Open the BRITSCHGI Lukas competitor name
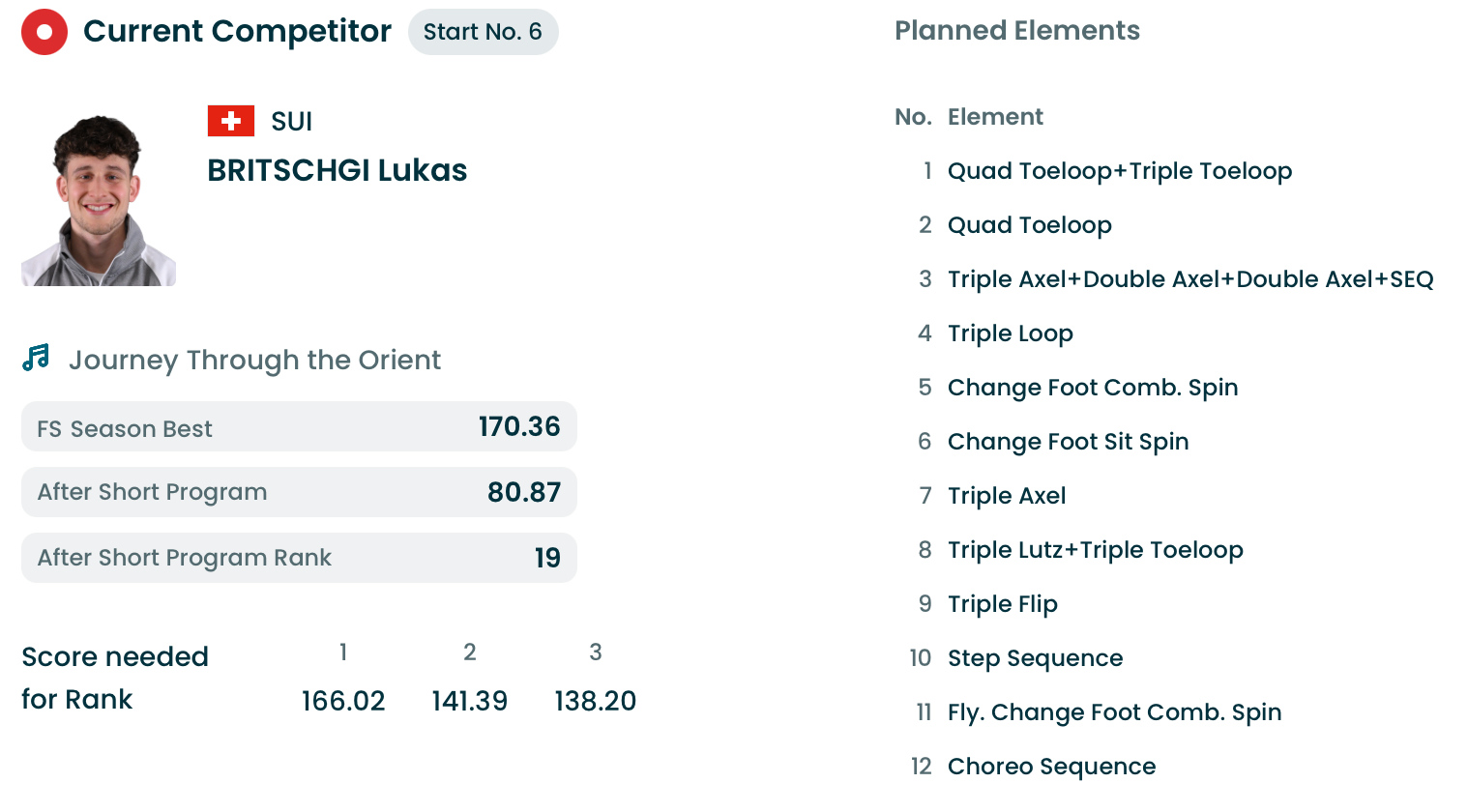This screenshot has width=1468, height=812. [337, 170]
